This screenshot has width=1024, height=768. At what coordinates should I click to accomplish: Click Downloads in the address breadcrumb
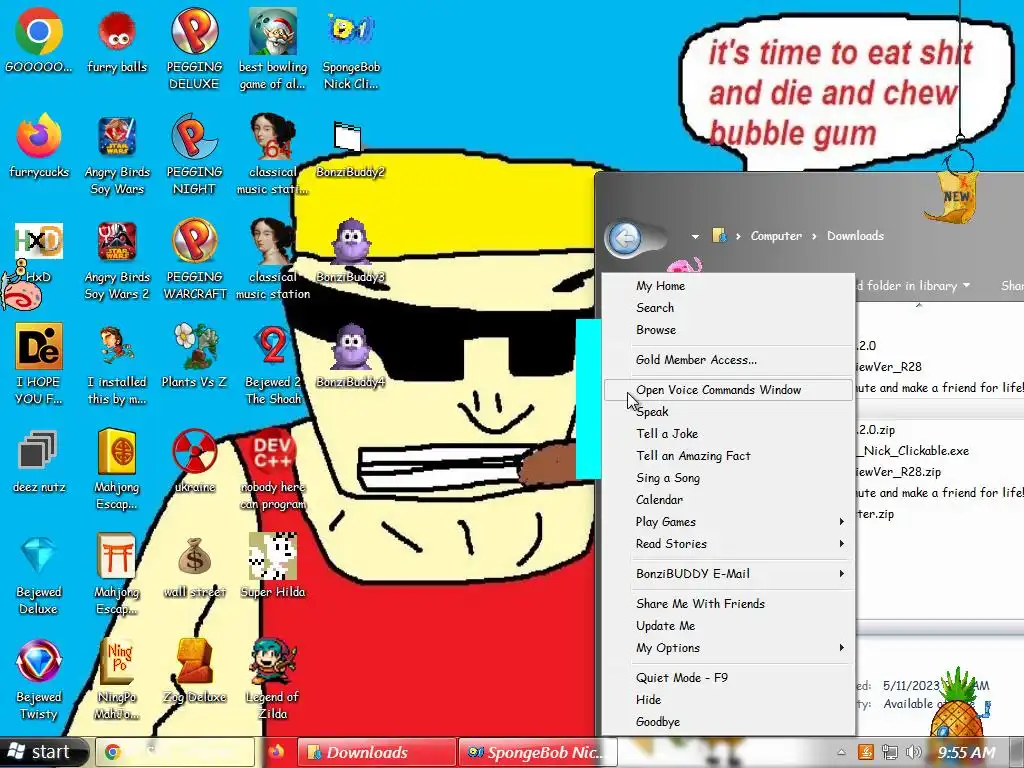[855, 236]
